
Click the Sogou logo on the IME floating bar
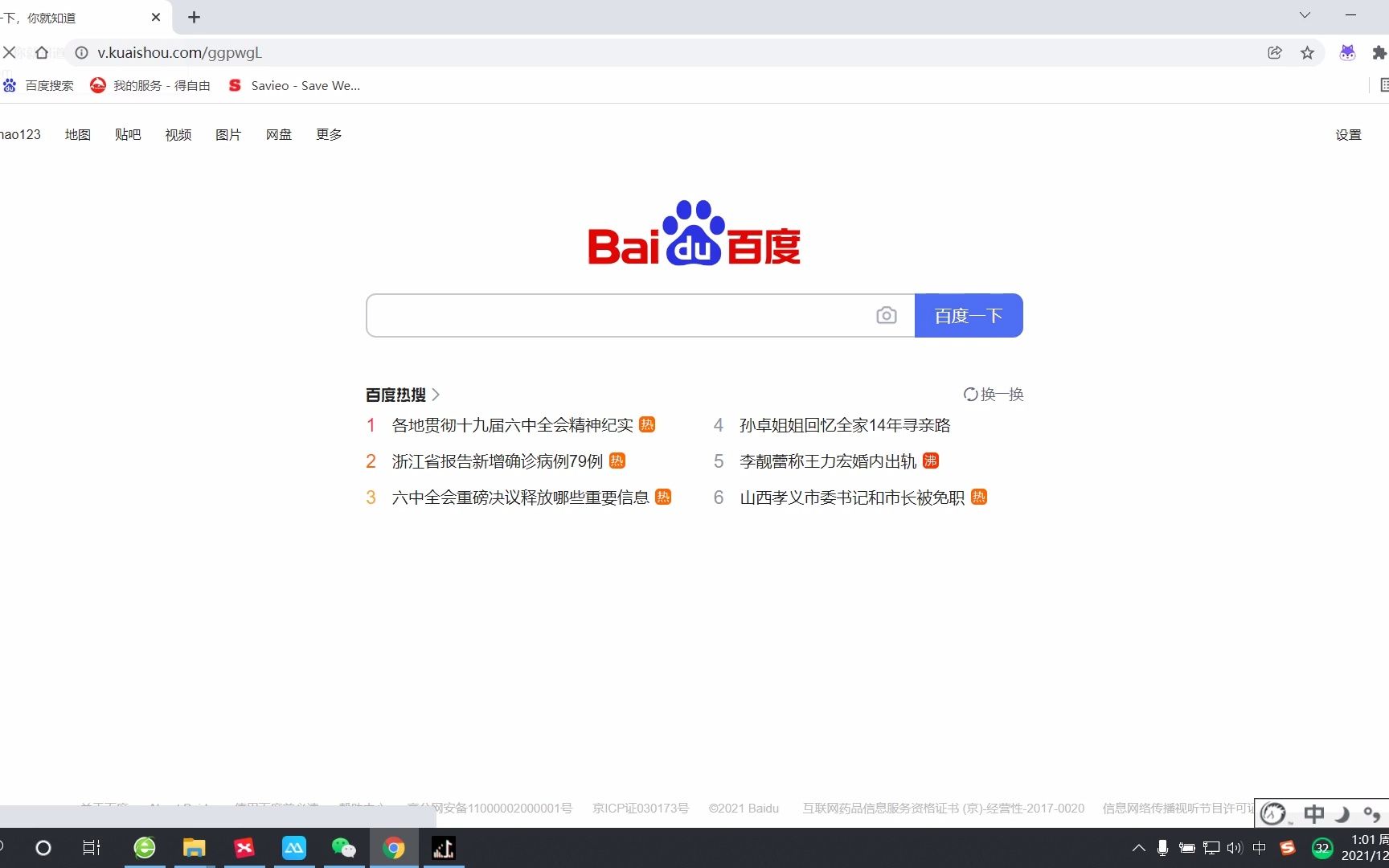1273,814
